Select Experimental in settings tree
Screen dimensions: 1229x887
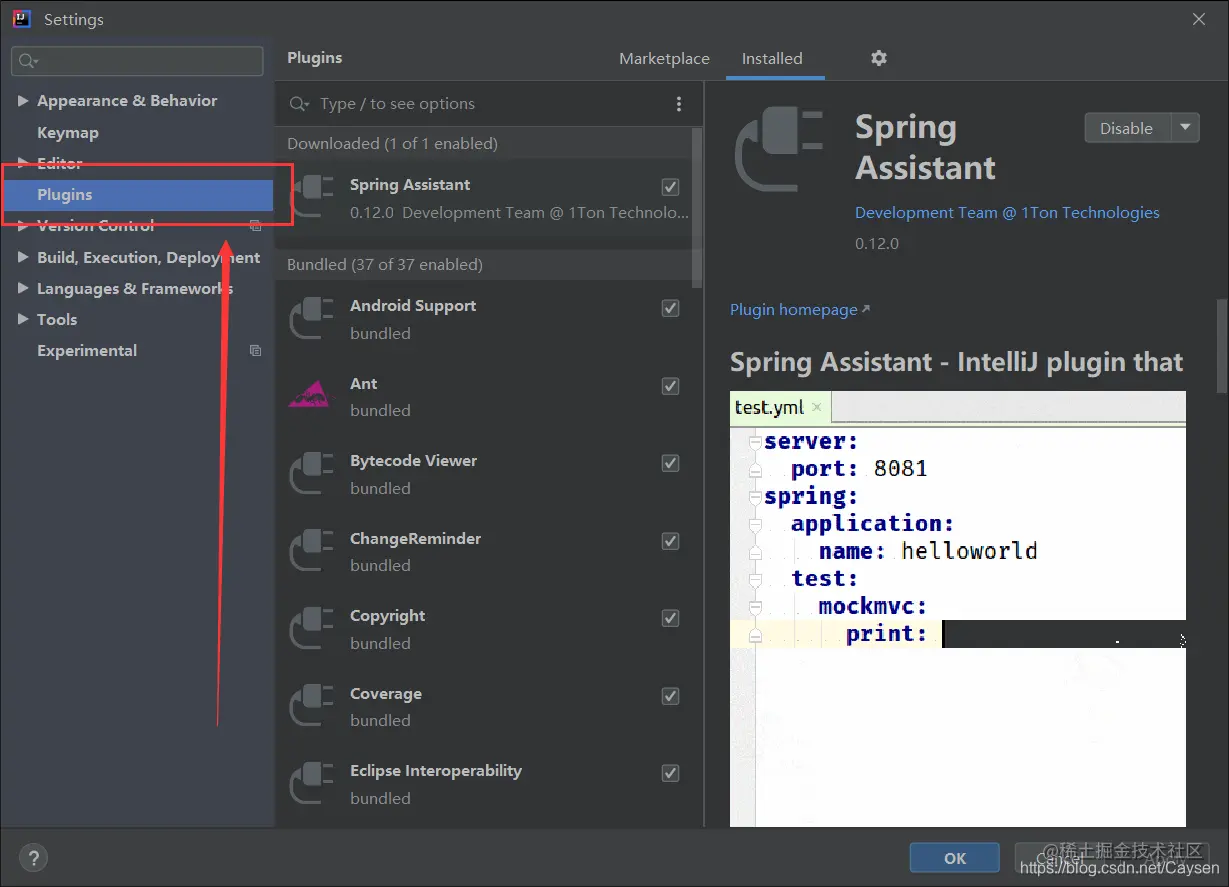tap(87, 351)
